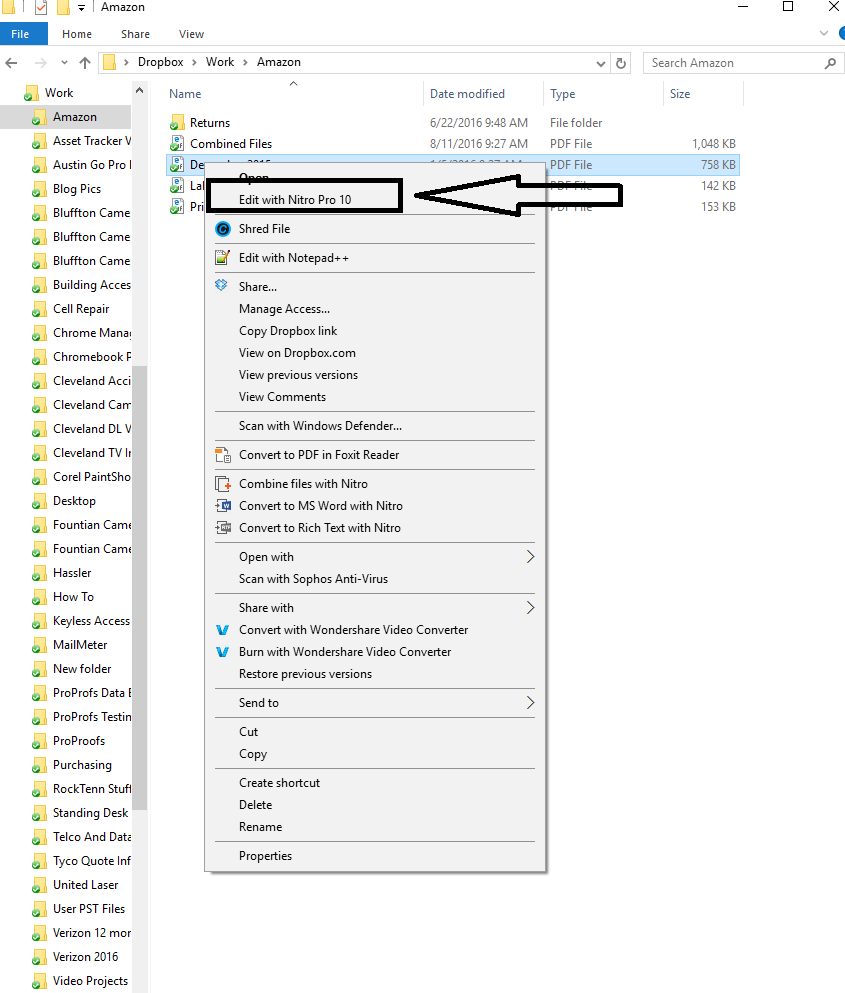The width and height of the screenshot is (845, 993).
Task: Click Edit with Notepad++ option
Action: [293, 258]
